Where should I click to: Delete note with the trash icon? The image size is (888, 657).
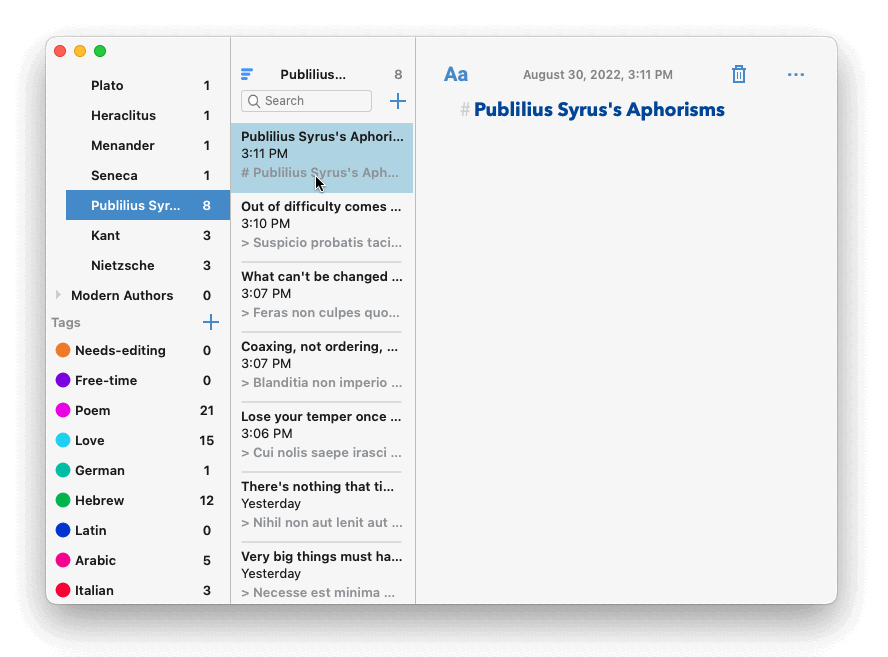pyautogui.click(x=738, y=74)
